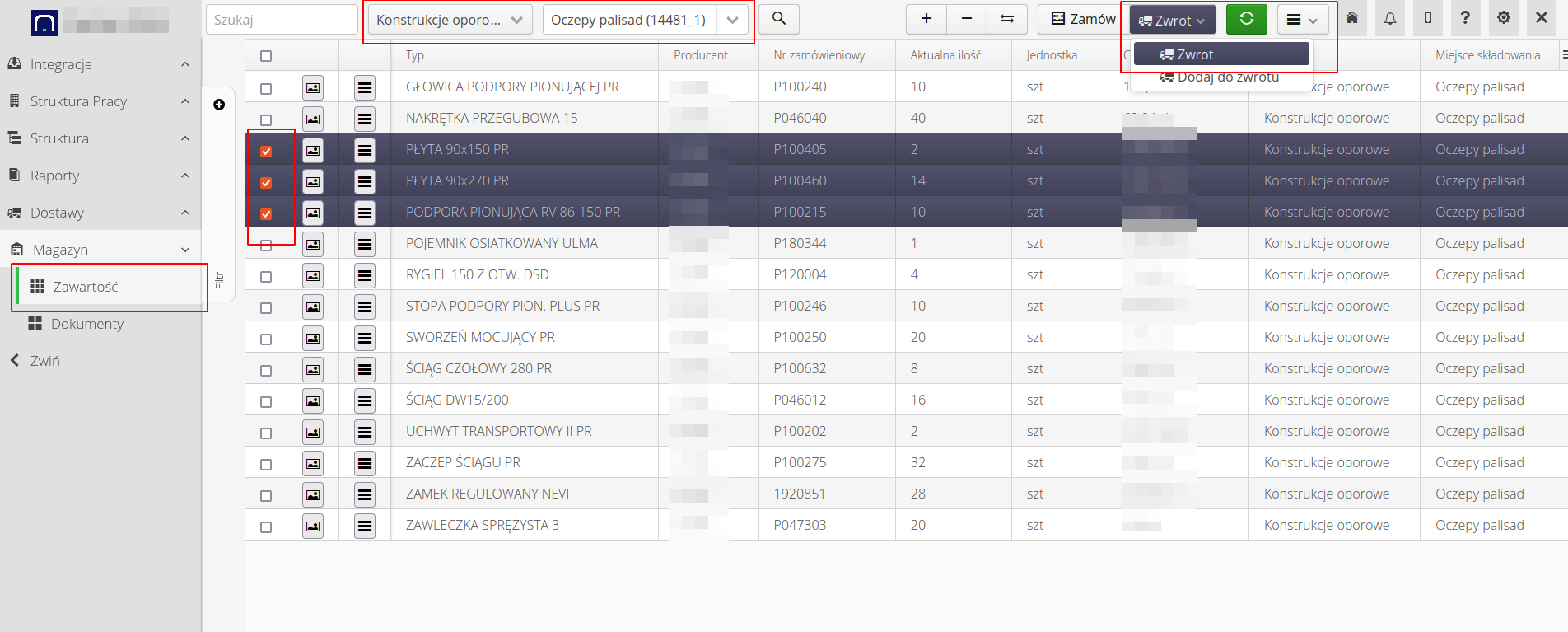Click the minus icon in toolbar
This screenshot has width=1568, height=632.
pyautogui.click(x=967, y=19)
